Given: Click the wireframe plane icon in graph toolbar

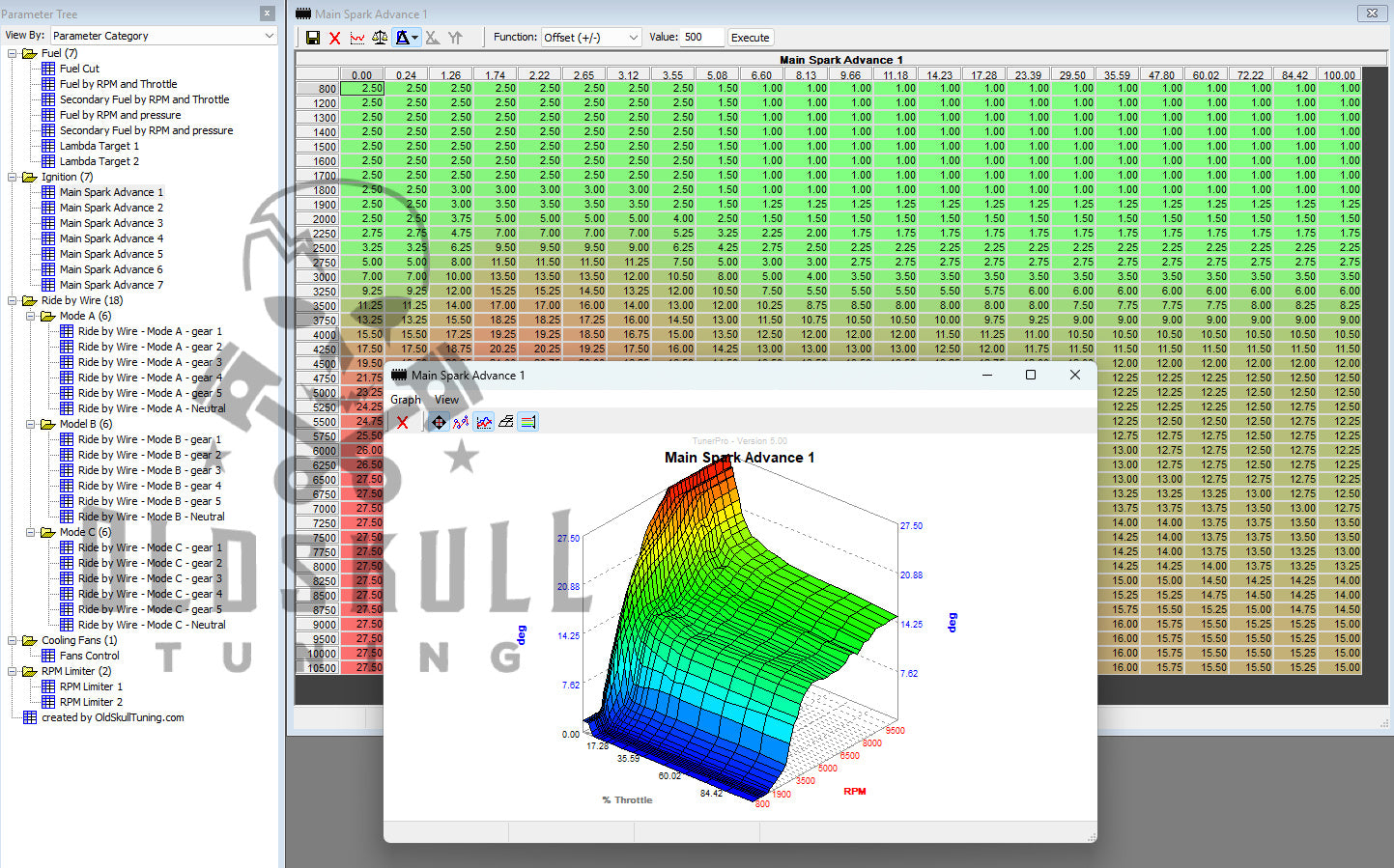Looking at the screenshot, I should click(x=505, y=421).
